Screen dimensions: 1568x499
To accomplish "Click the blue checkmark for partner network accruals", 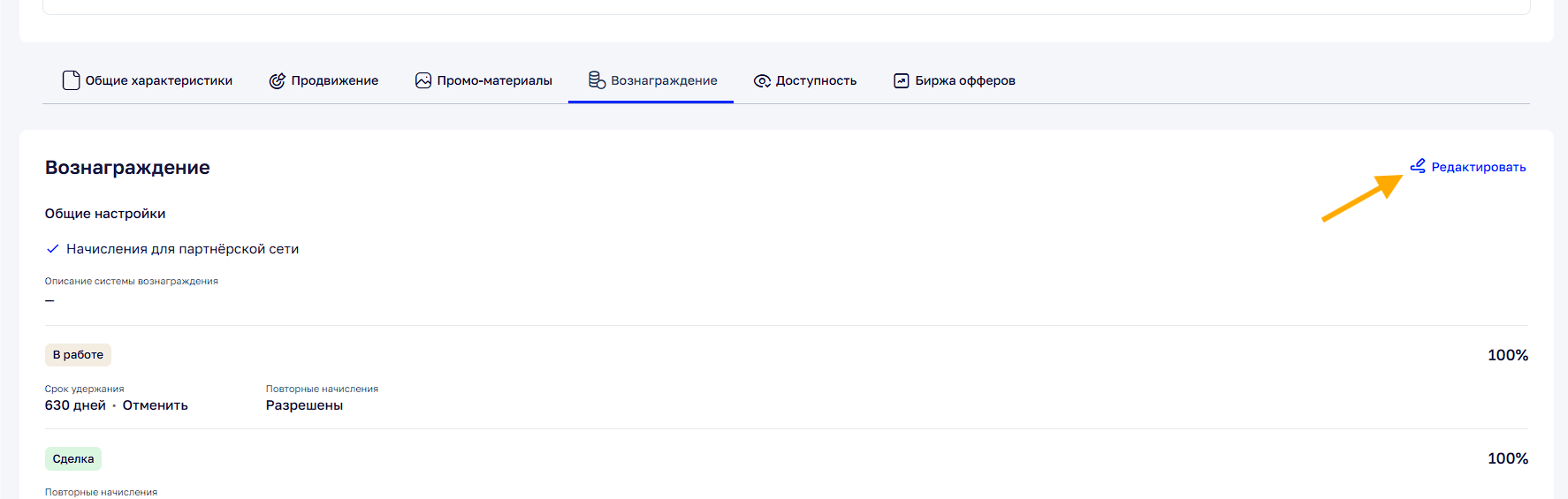I will (52, 249).
